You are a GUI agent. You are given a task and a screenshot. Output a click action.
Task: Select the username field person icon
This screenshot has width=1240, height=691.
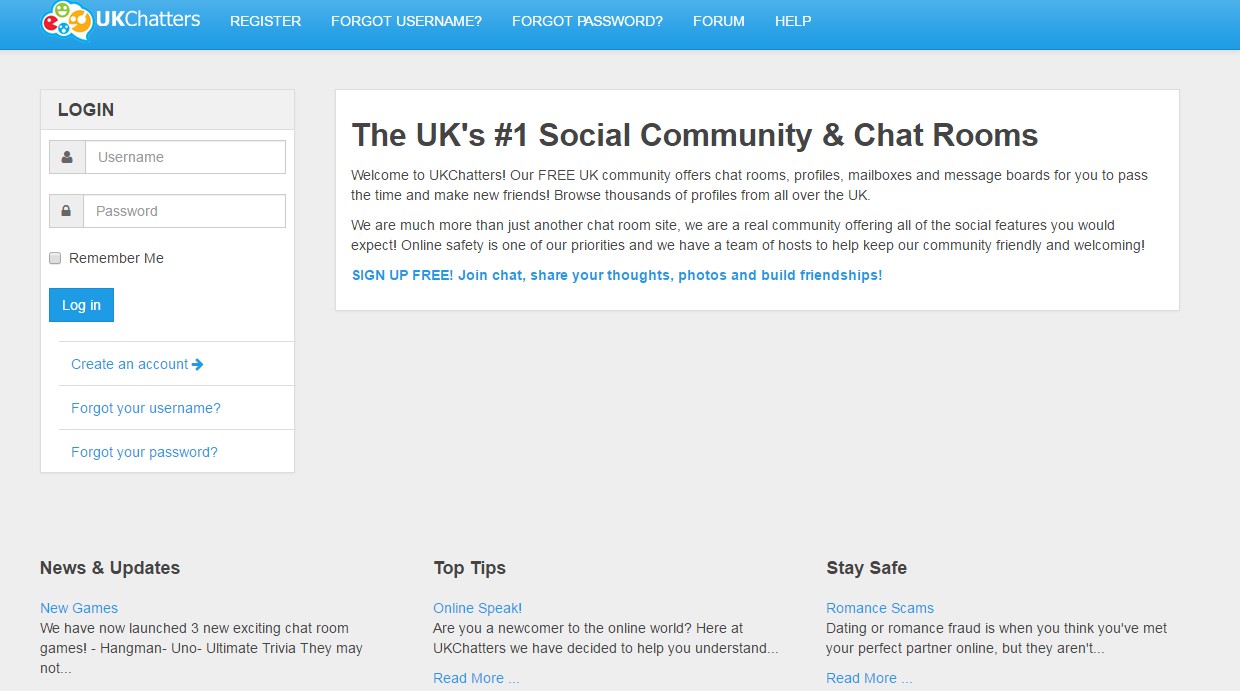point(66,156)
